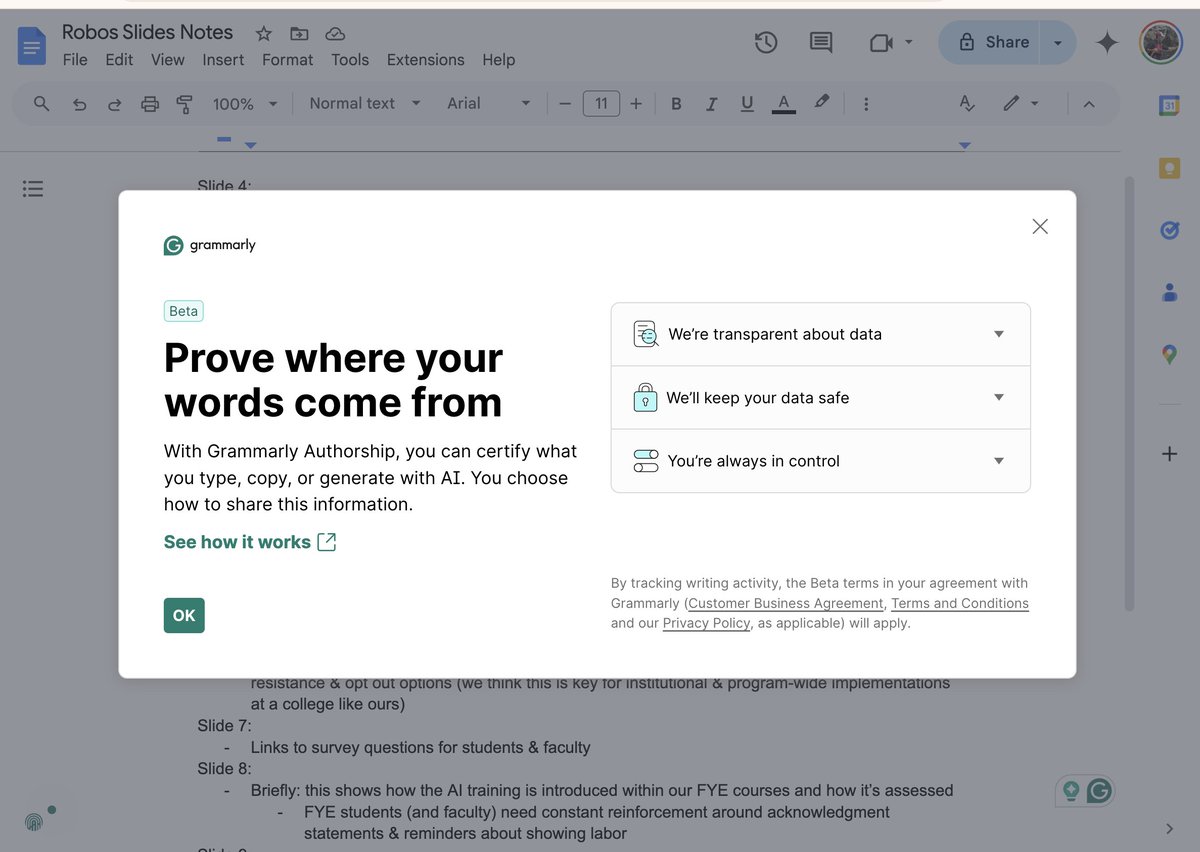Open the Google Maps side panel
The width and height of the screenshot is (1200, 852).
click(1169, 354)
